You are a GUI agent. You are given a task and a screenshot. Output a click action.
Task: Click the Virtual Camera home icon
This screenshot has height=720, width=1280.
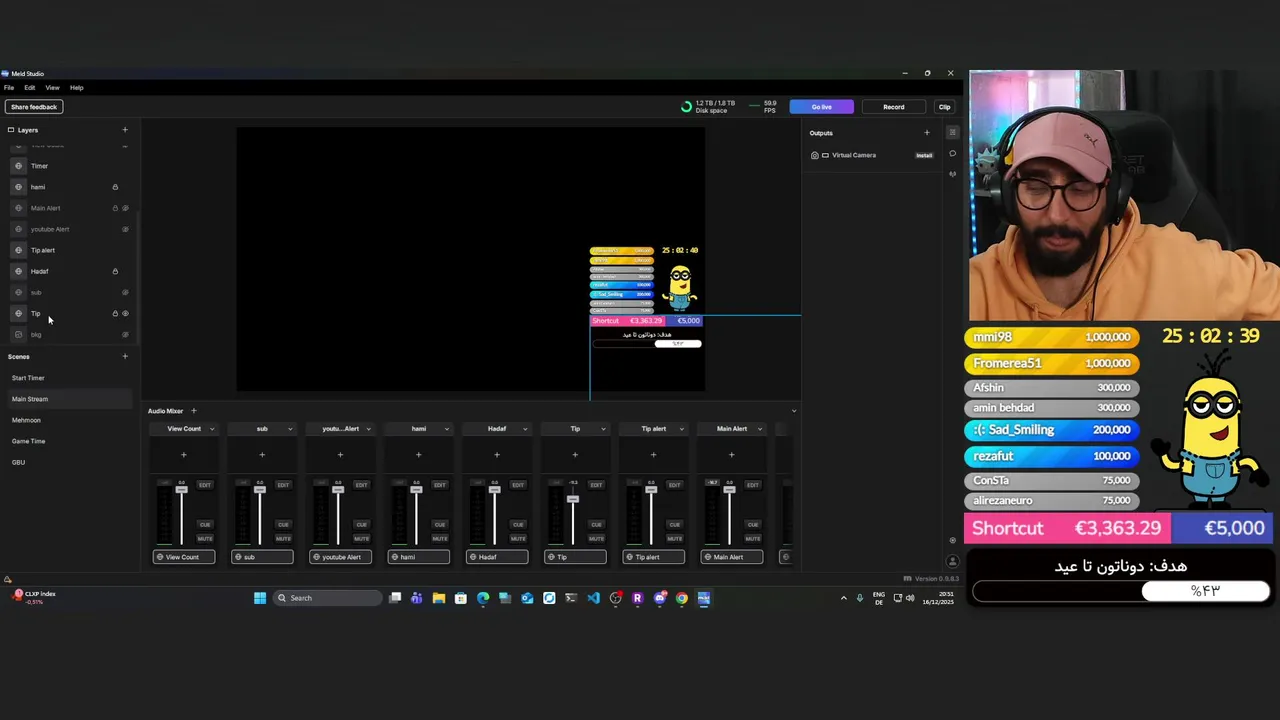[x=814, y=155]
